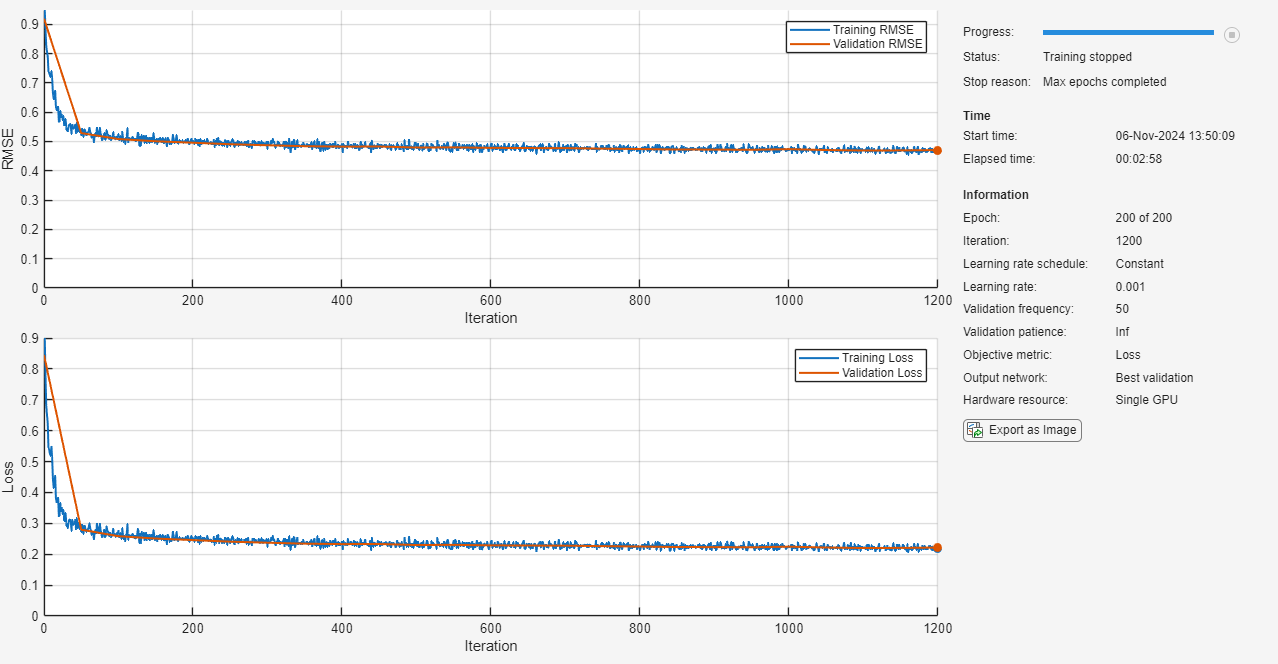Click the Learning rate value 0.001
The width and height of the screenshot is (1278, 664).
click(x=1130, y=287)
